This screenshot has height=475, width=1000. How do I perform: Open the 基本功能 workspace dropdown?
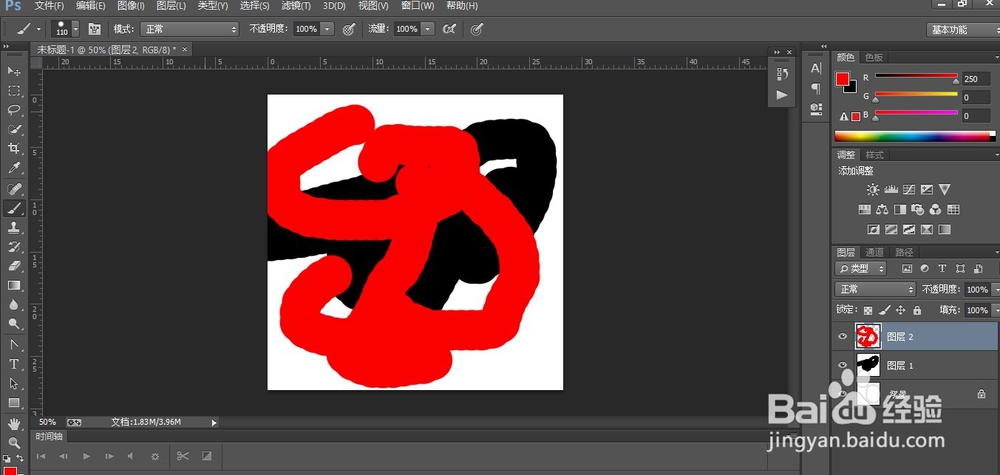[962, 29]
